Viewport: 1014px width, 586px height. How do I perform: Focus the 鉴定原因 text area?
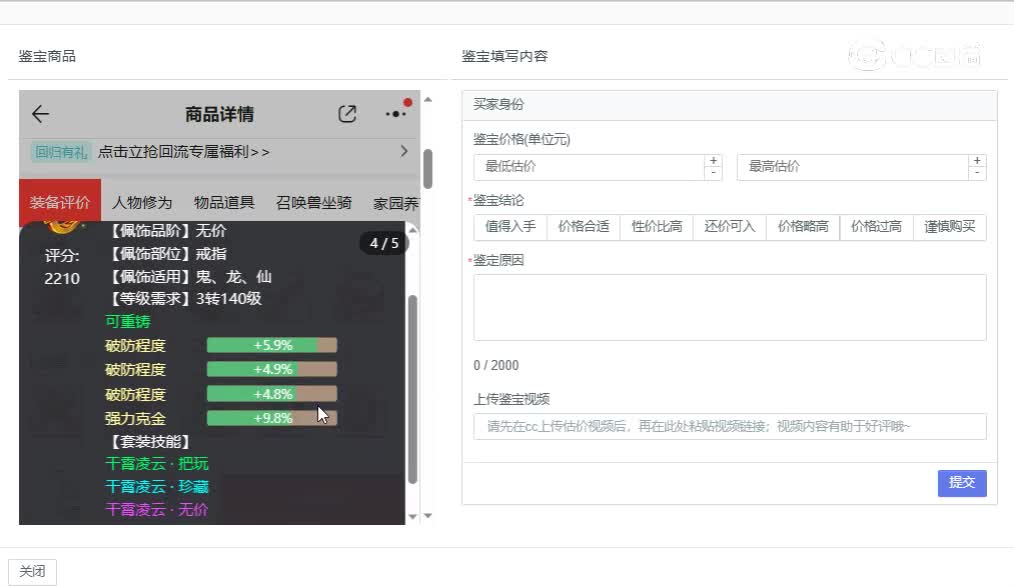point(729,307)
